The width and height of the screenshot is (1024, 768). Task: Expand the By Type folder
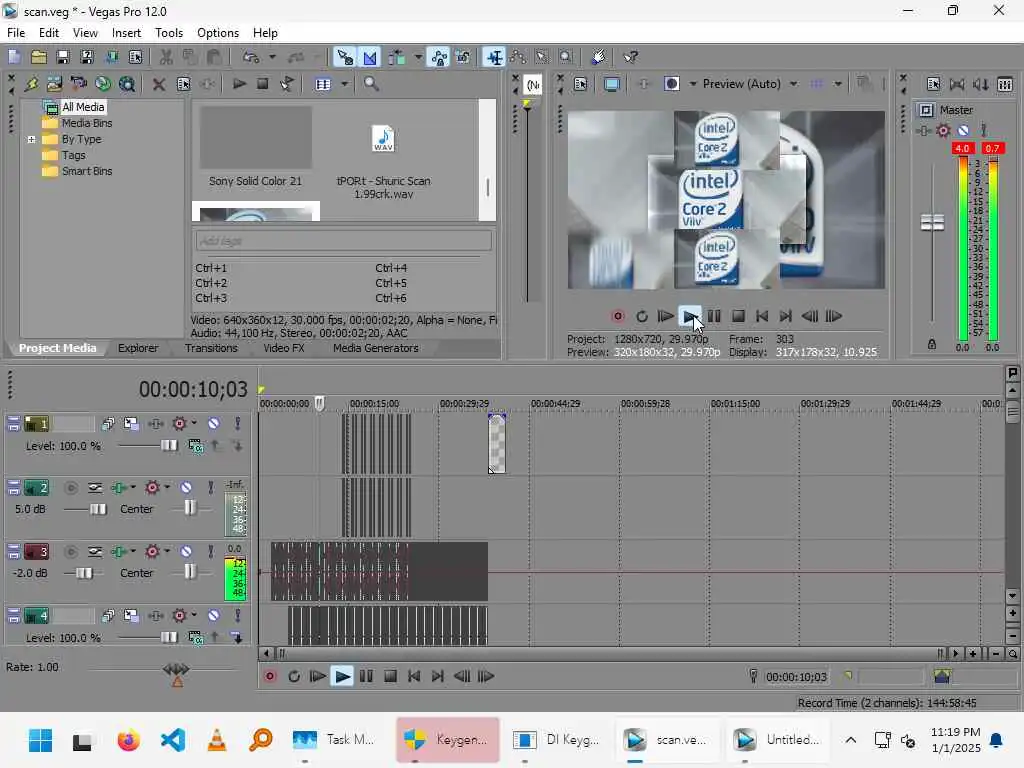pyautogui.click(x=31, y=139)
